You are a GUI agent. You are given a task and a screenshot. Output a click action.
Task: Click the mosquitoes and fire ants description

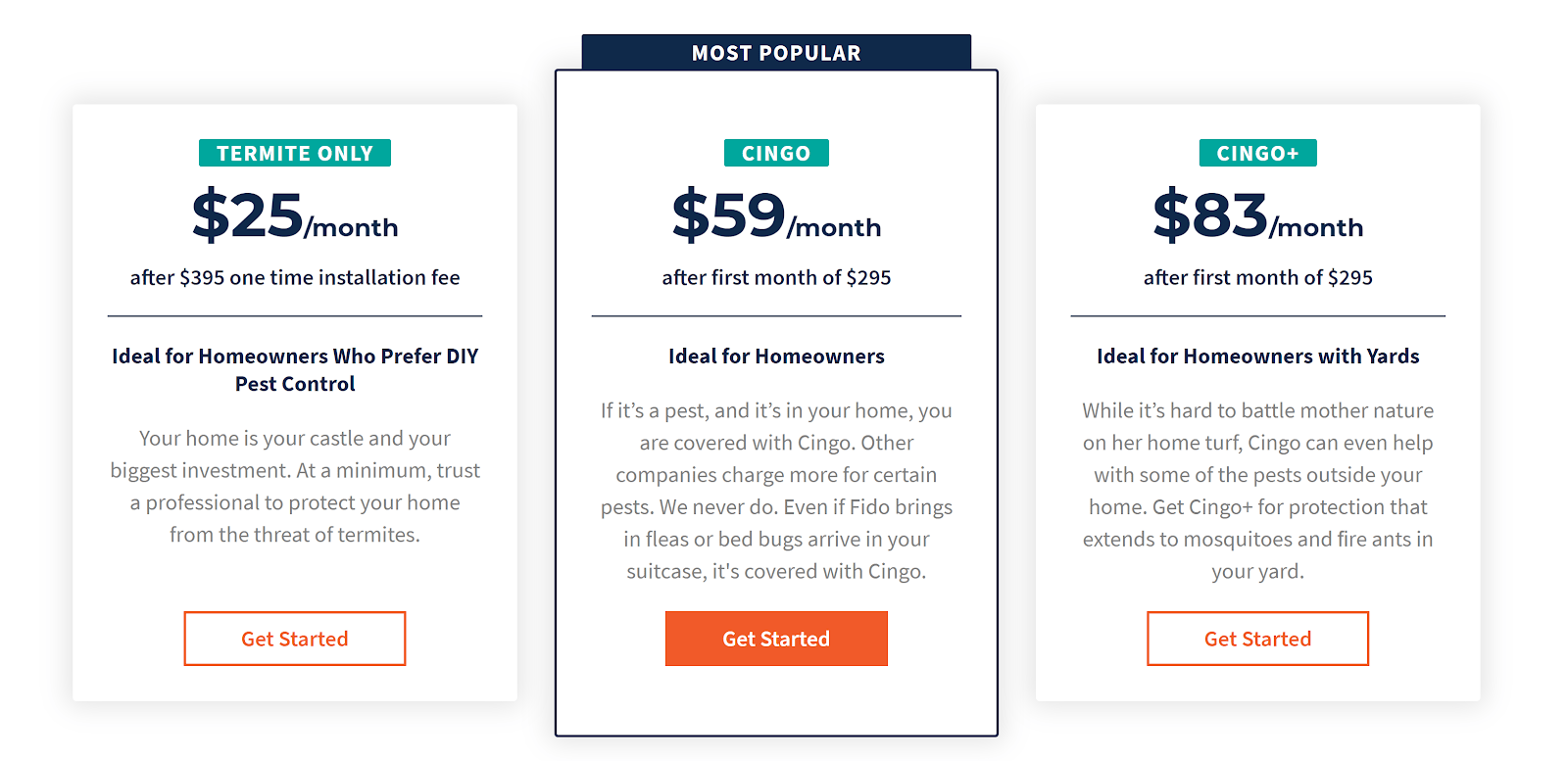coord(1257,491)
